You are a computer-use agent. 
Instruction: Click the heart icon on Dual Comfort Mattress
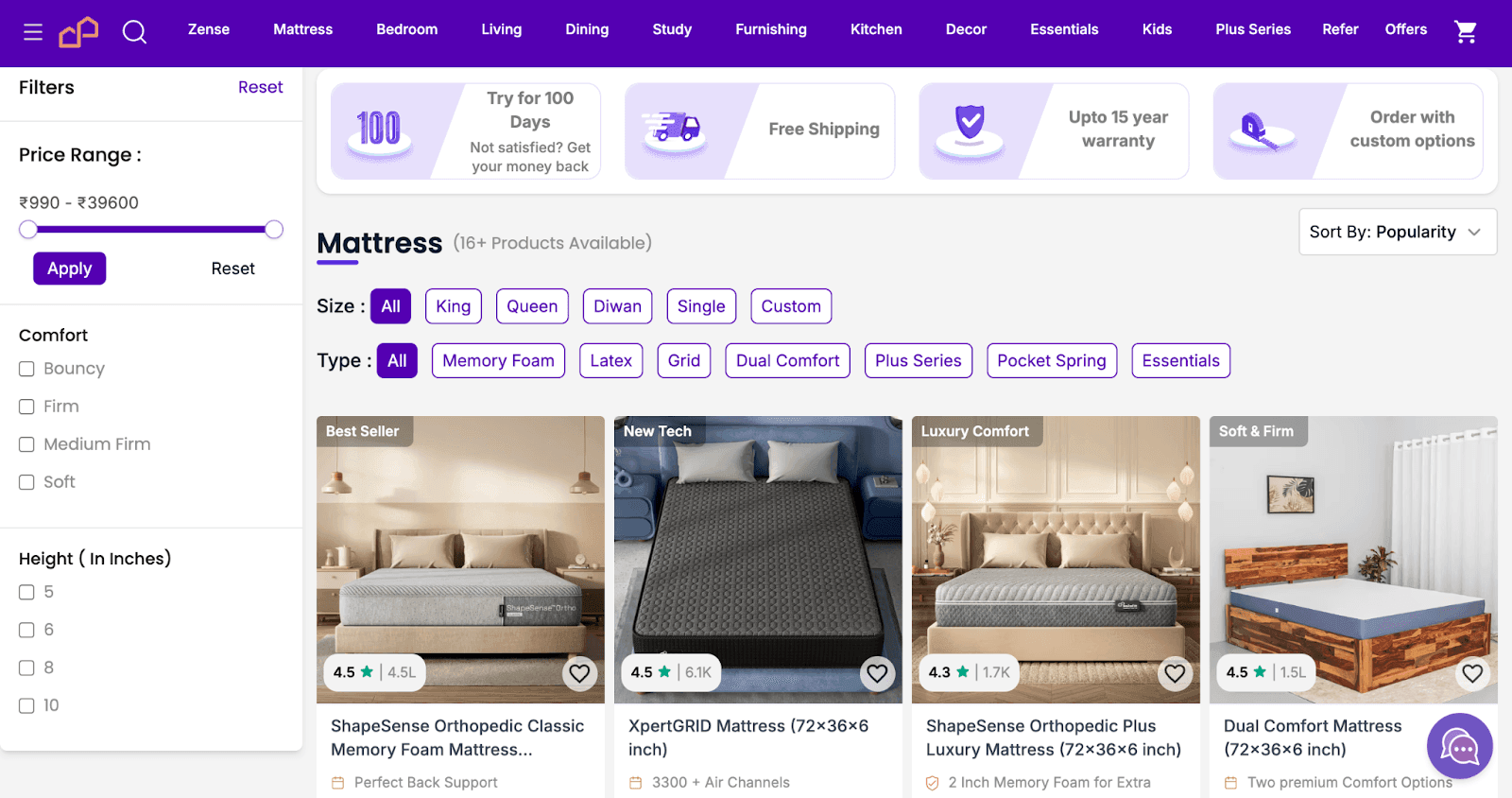point(1472,673)
